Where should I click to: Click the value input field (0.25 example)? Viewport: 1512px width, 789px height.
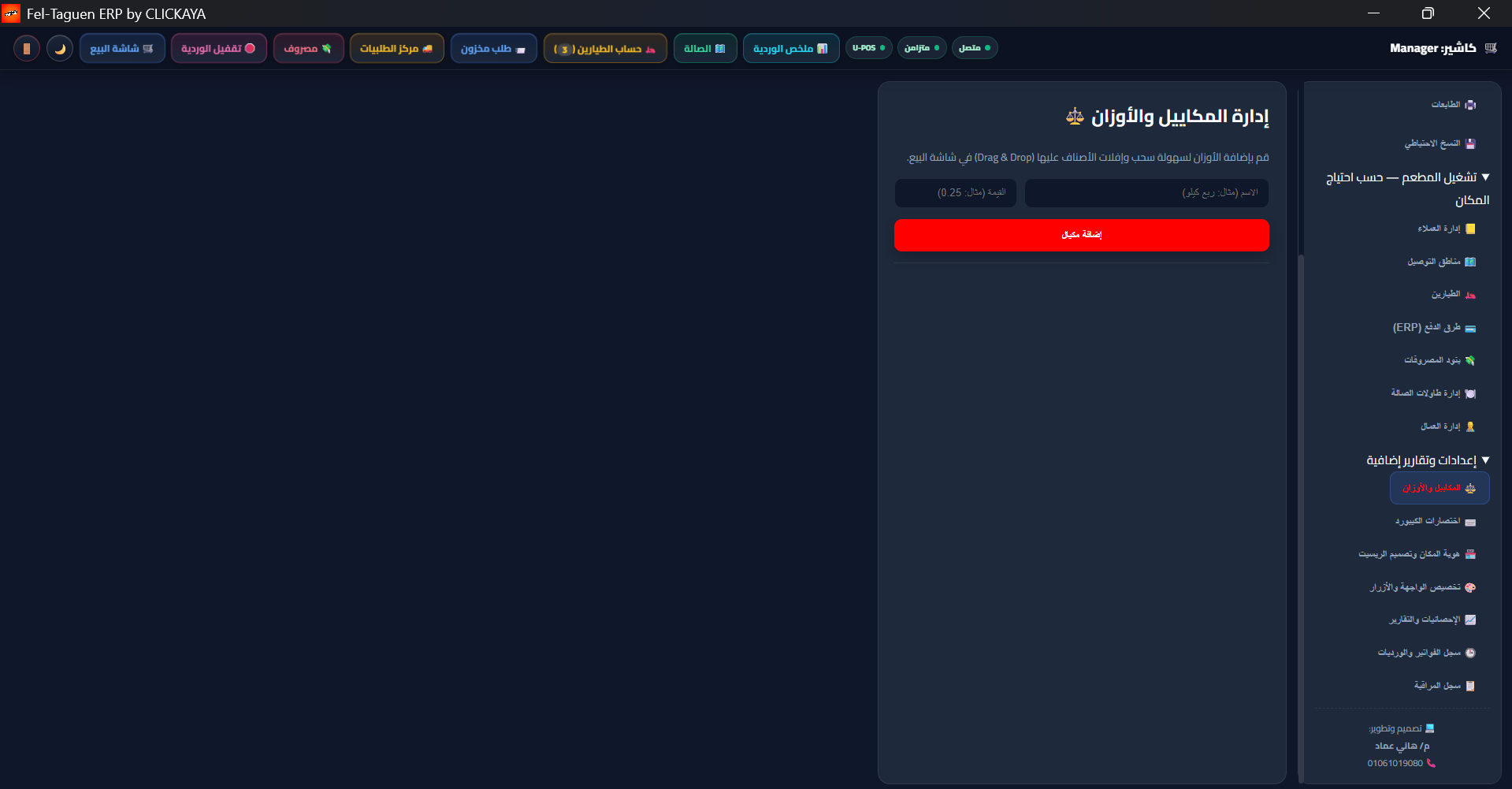tap(955, 193)
